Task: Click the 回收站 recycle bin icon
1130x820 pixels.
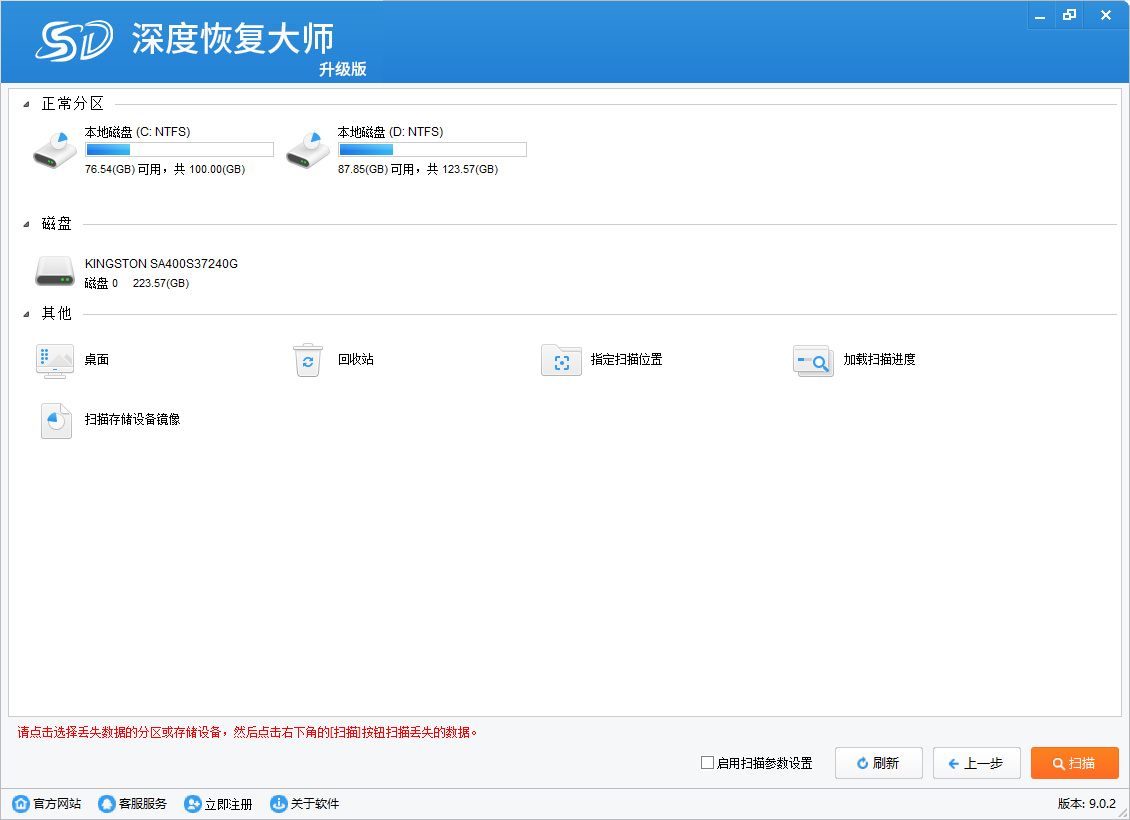Action: point(308,360)
